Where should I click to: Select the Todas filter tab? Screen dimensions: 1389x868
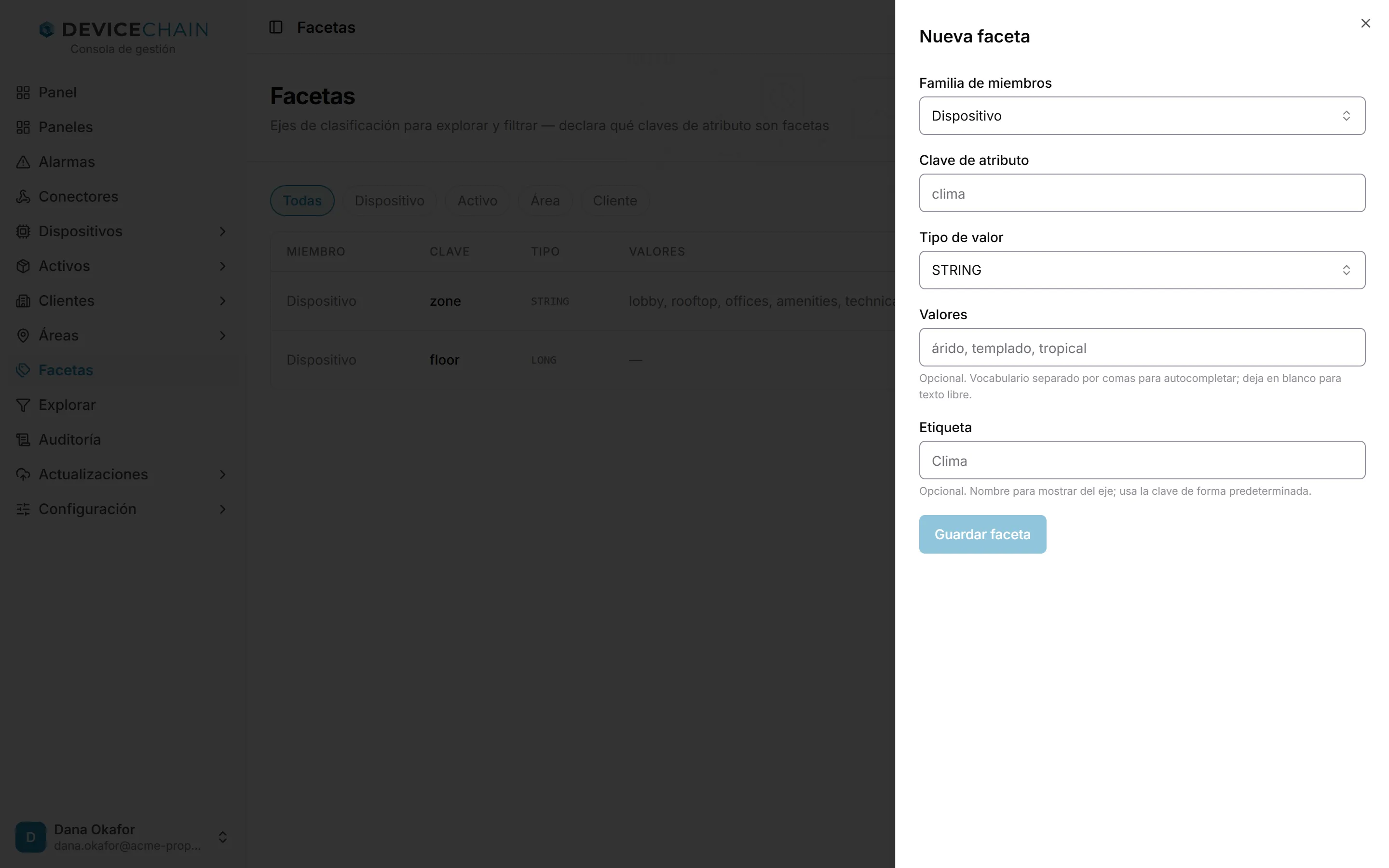tap(302, 200)
